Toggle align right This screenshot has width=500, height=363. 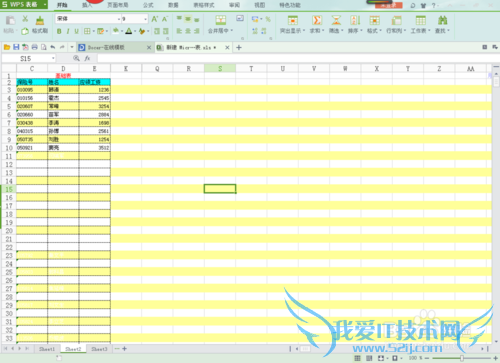pyautogui.click(x=197, y=31)
